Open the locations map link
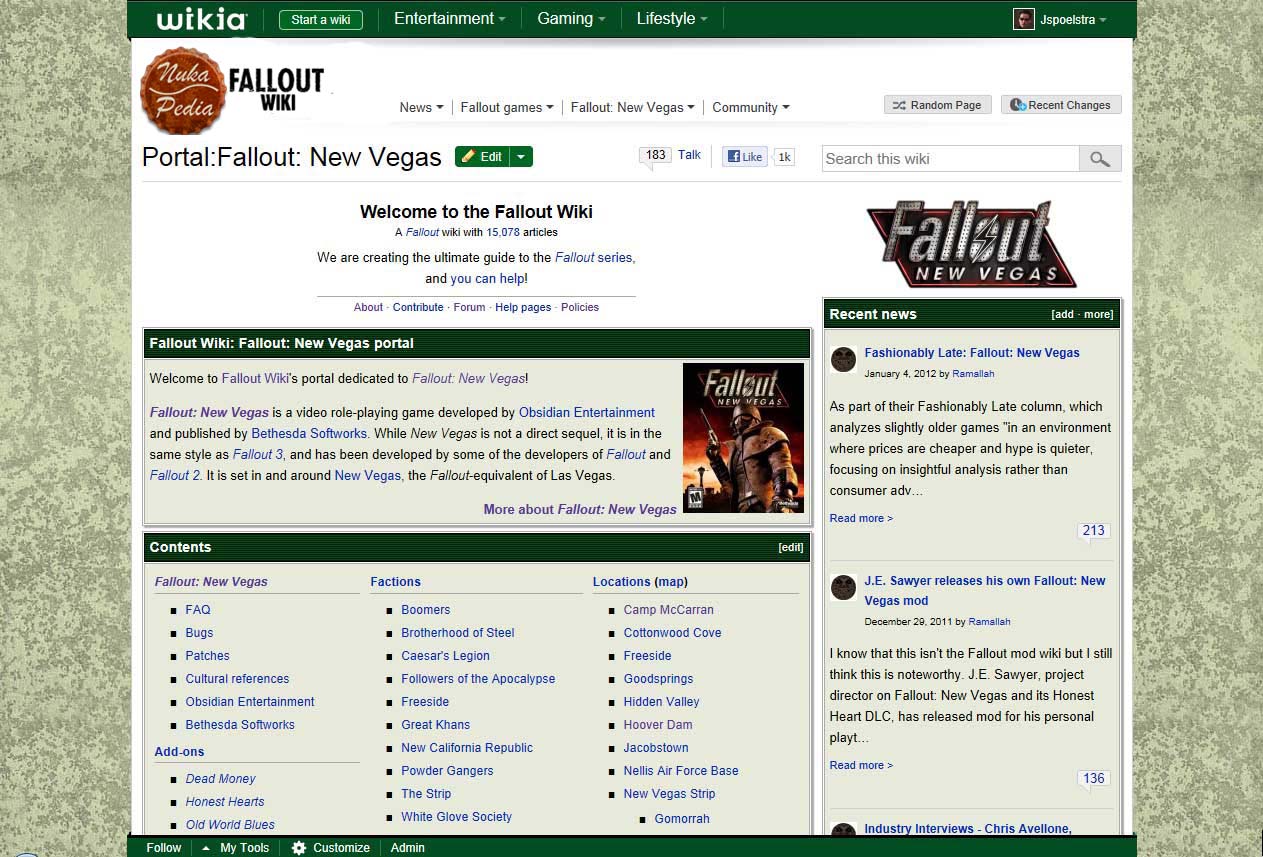Viewport: 1263px width, 857px height. coord(671,581)
